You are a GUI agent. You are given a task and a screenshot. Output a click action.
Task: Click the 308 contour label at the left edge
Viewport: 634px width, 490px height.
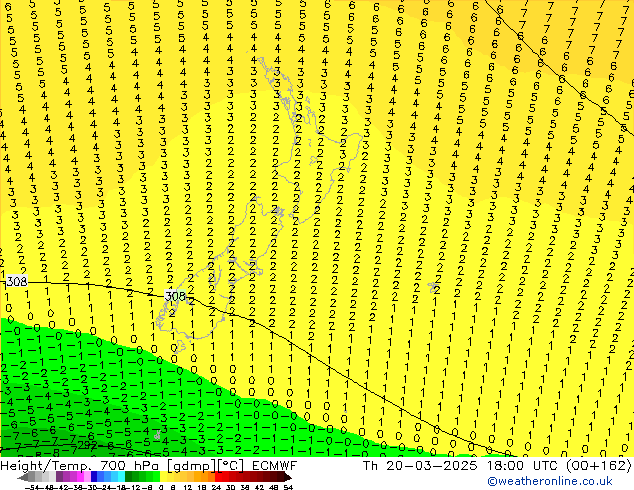point(17,281)
